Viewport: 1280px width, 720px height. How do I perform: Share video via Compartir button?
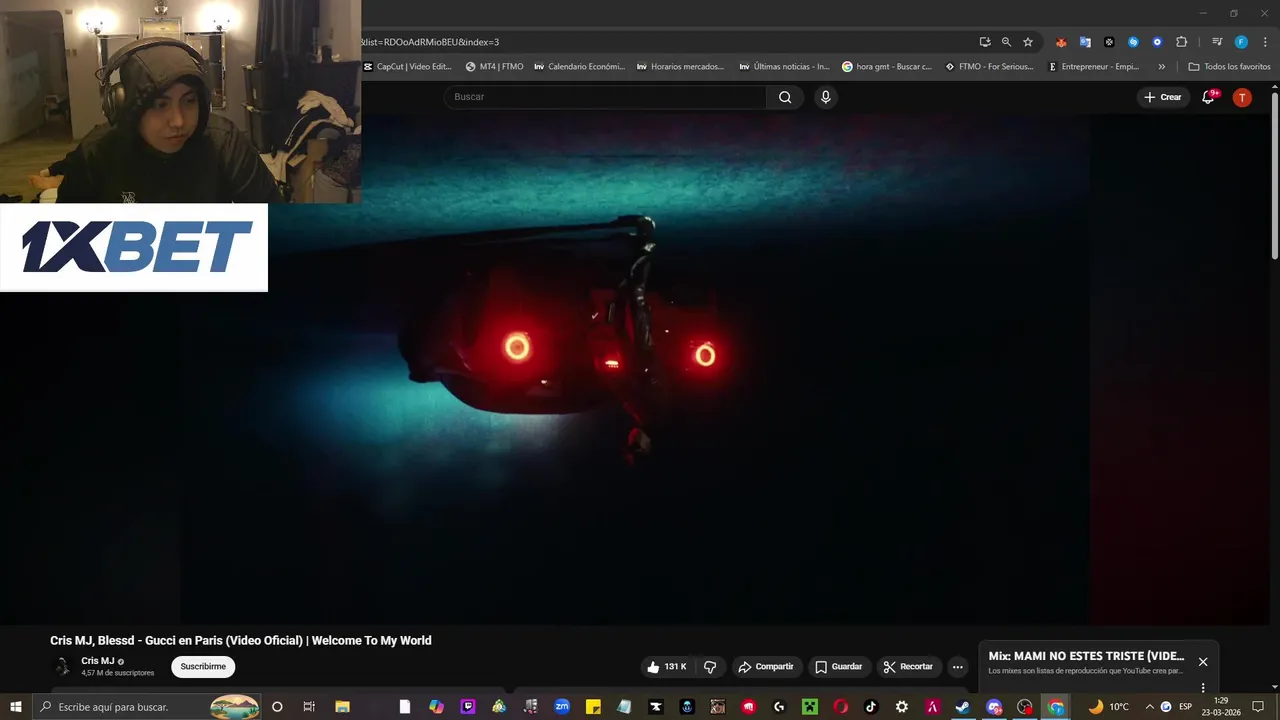click(x=765, y=667)
